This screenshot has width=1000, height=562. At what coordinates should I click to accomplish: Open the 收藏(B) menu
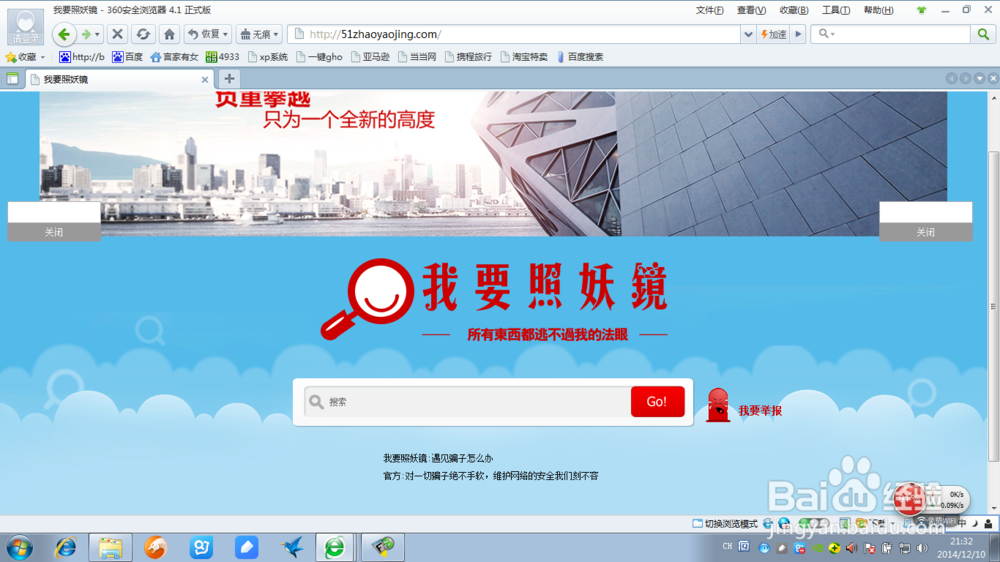793,10
